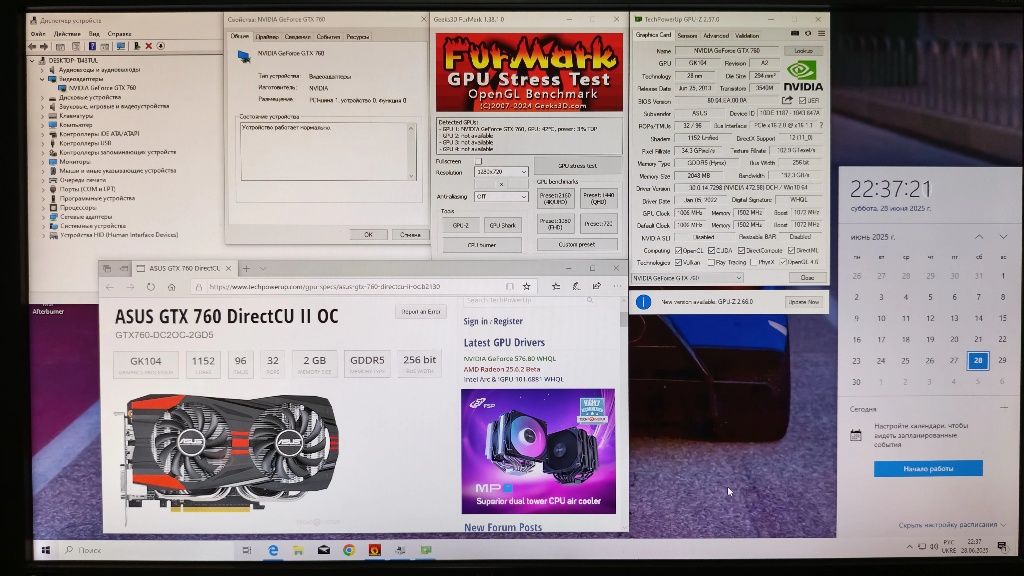
Task: Click the browser back arrow
Action: pos(110,287)
